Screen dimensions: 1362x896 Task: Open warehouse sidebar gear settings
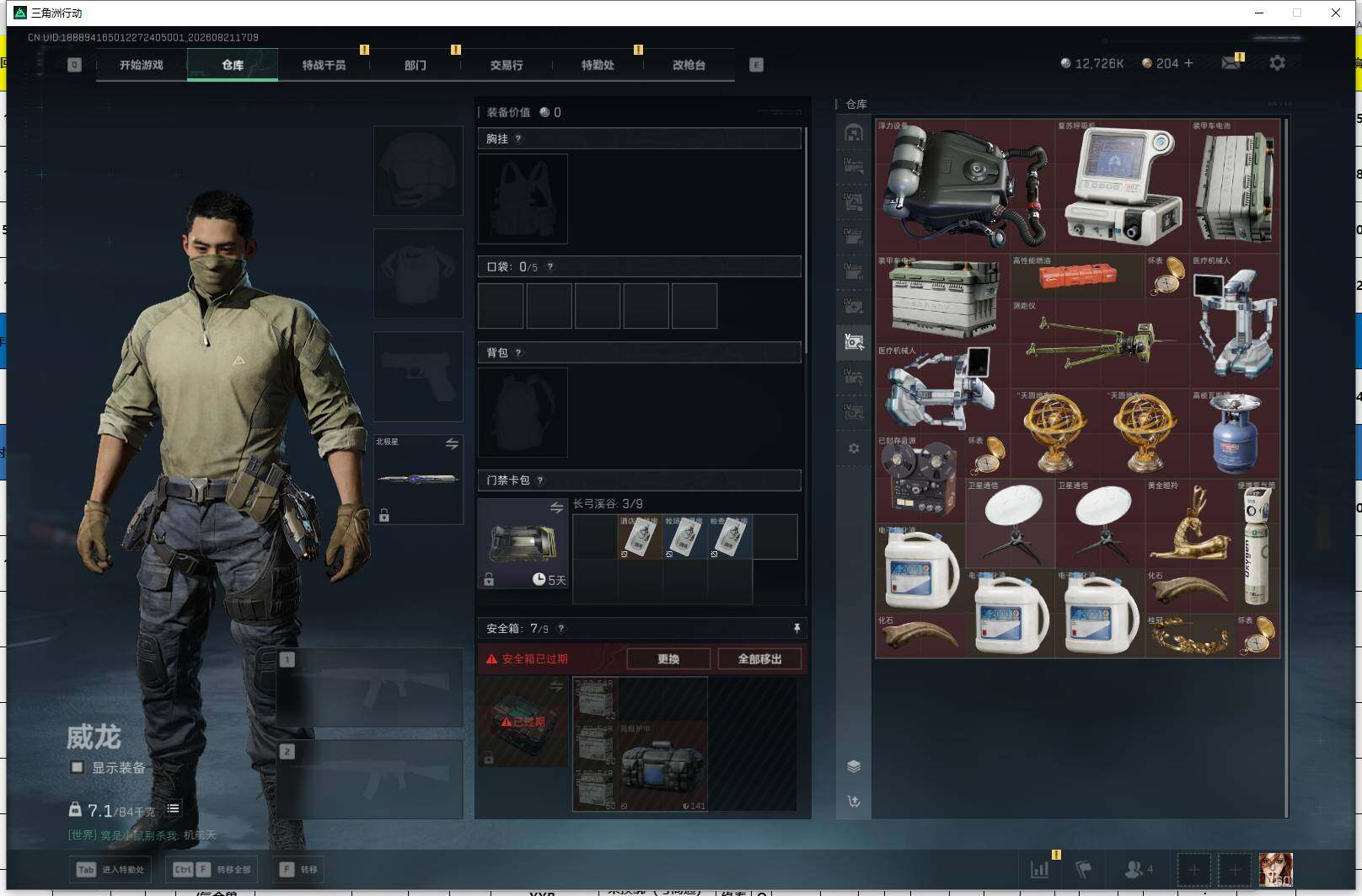tap(854, 448)
